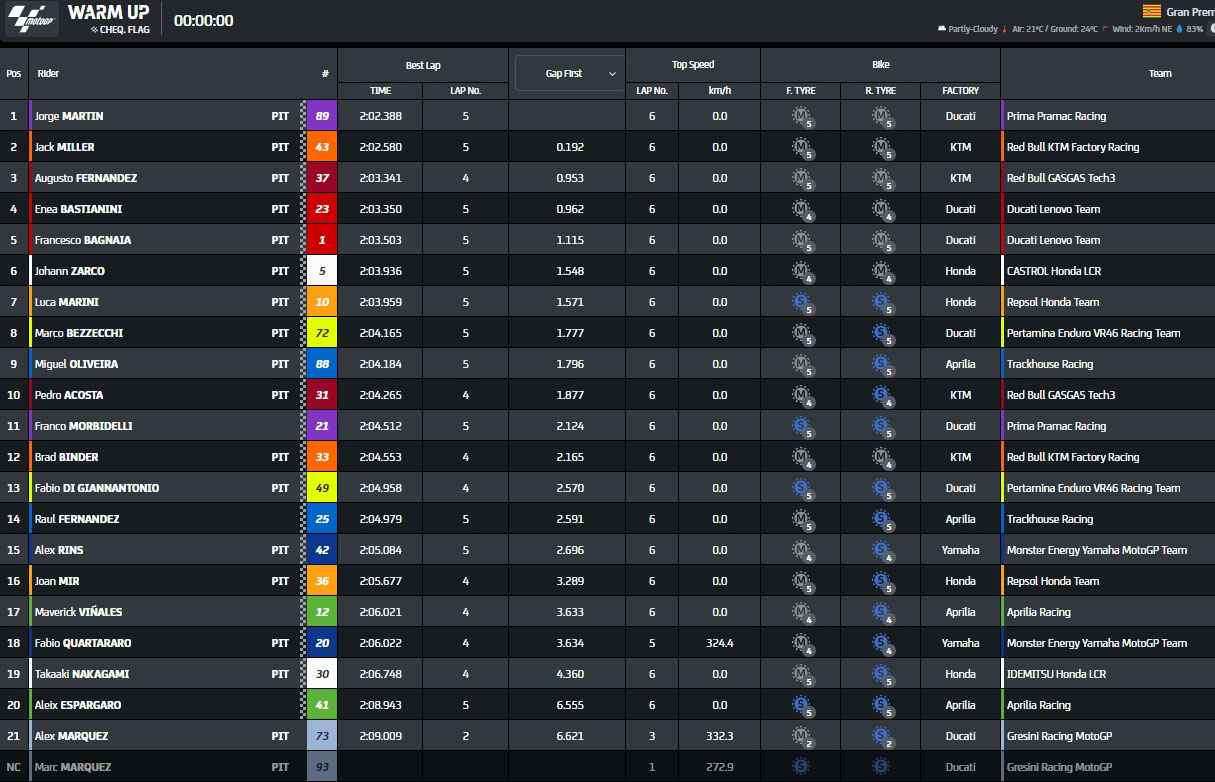Click Aleix Espargaro's rear tyre icon
1215x782 pixels.
[881, 706]
